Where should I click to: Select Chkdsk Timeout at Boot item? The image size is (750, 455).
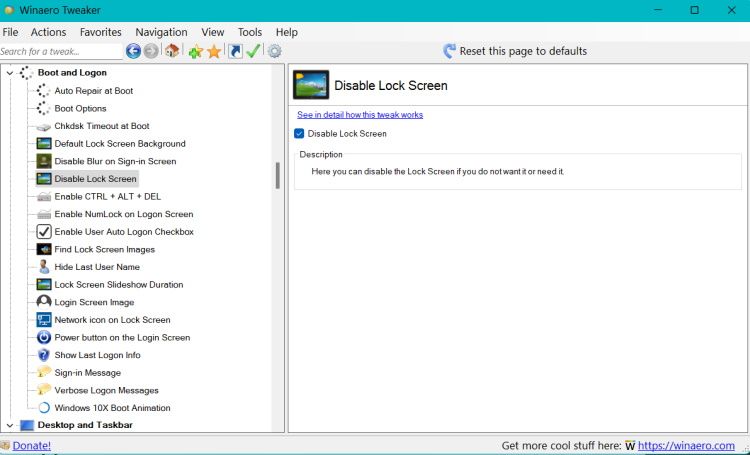(102, 126)
